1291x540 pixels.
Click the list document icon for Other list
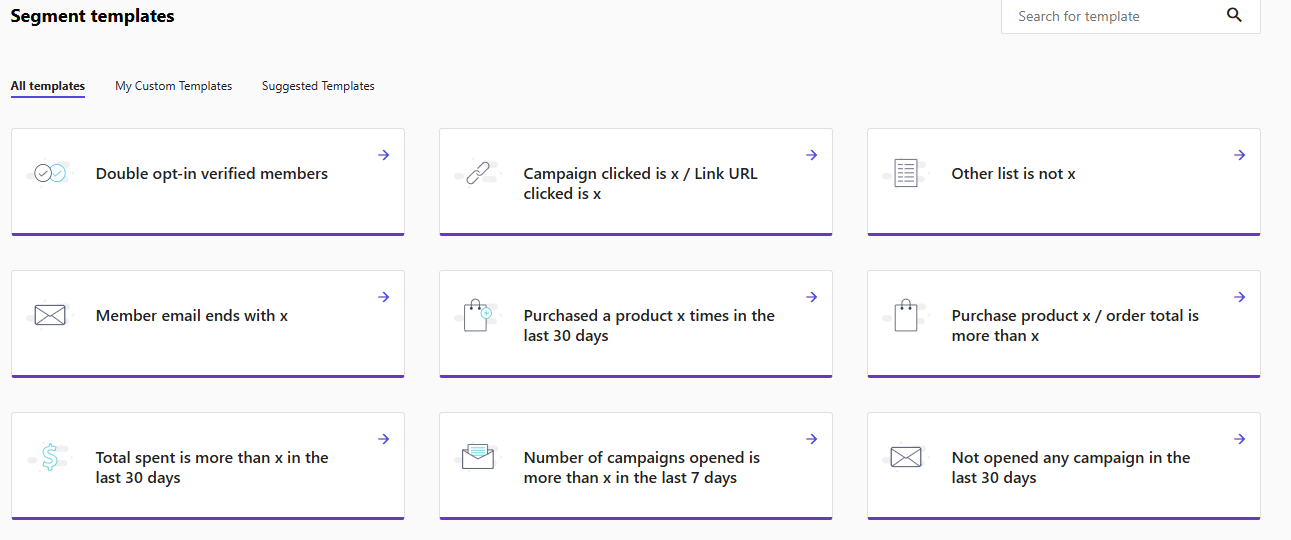click(906, 173)
